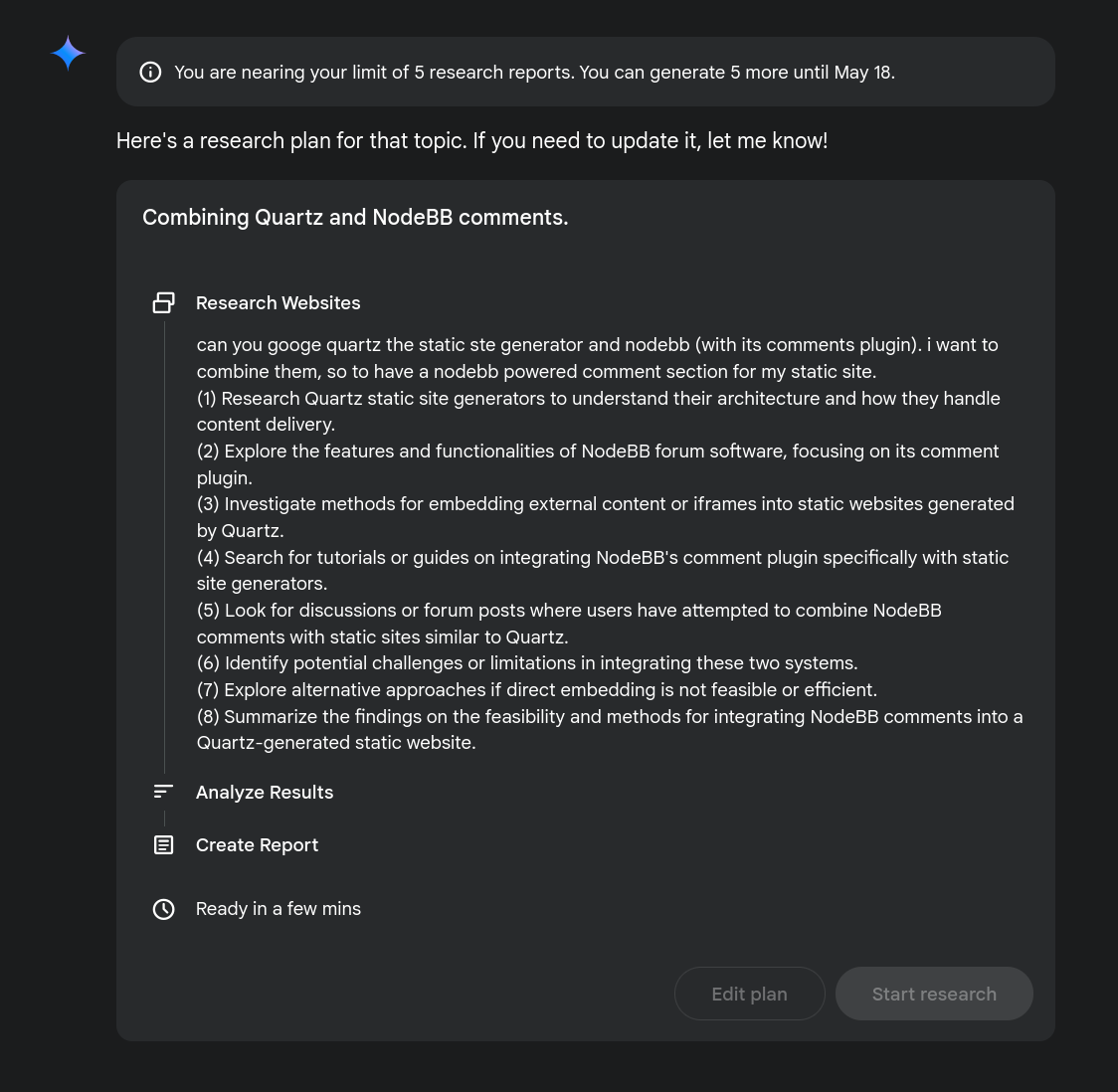Click the clock icon beside Ready text
Image resolution: width=1118 pixels, height=1092 pixels.
tap(164, 909)
